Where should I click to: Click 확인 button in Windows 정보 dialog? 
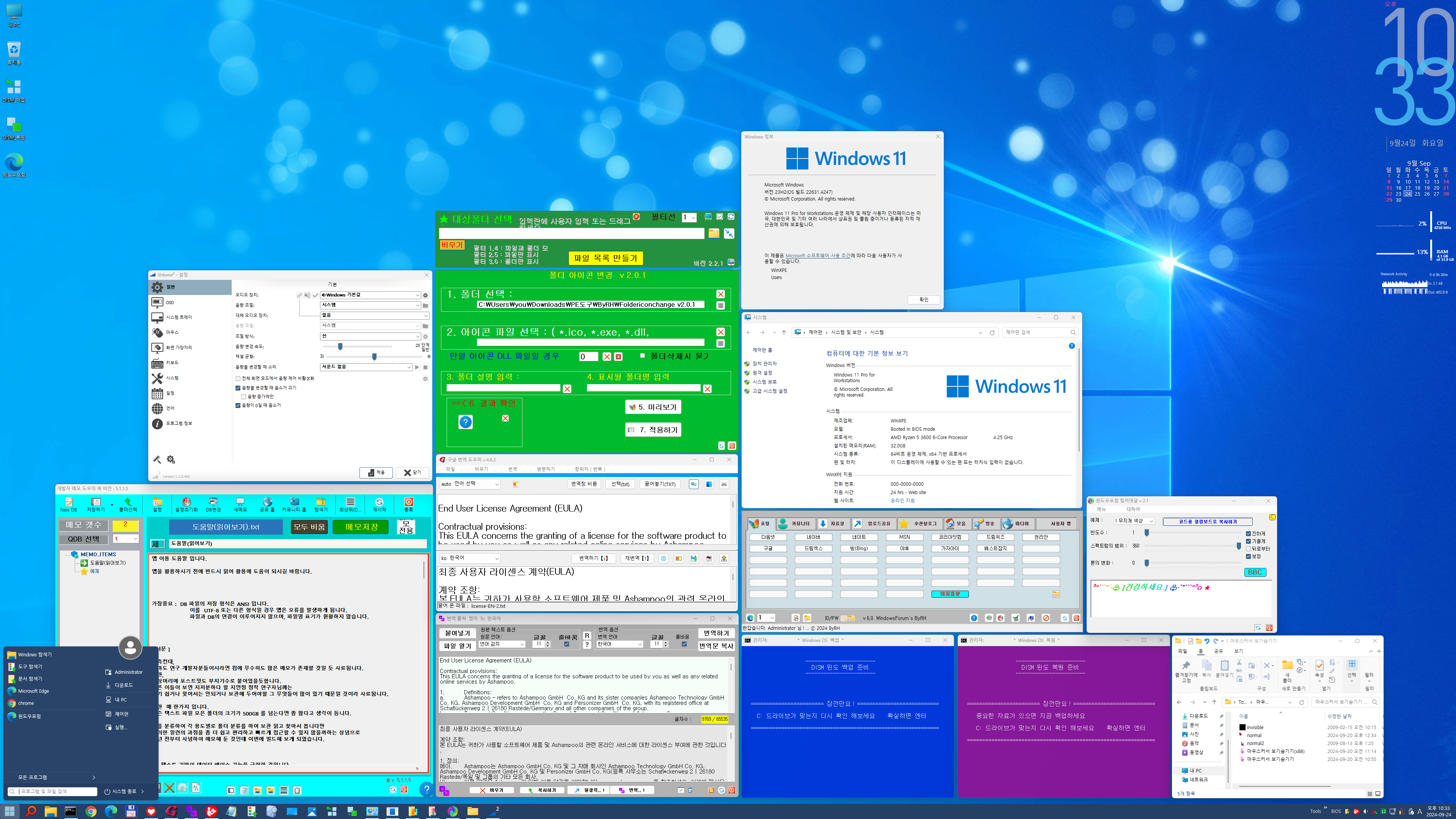924,300
